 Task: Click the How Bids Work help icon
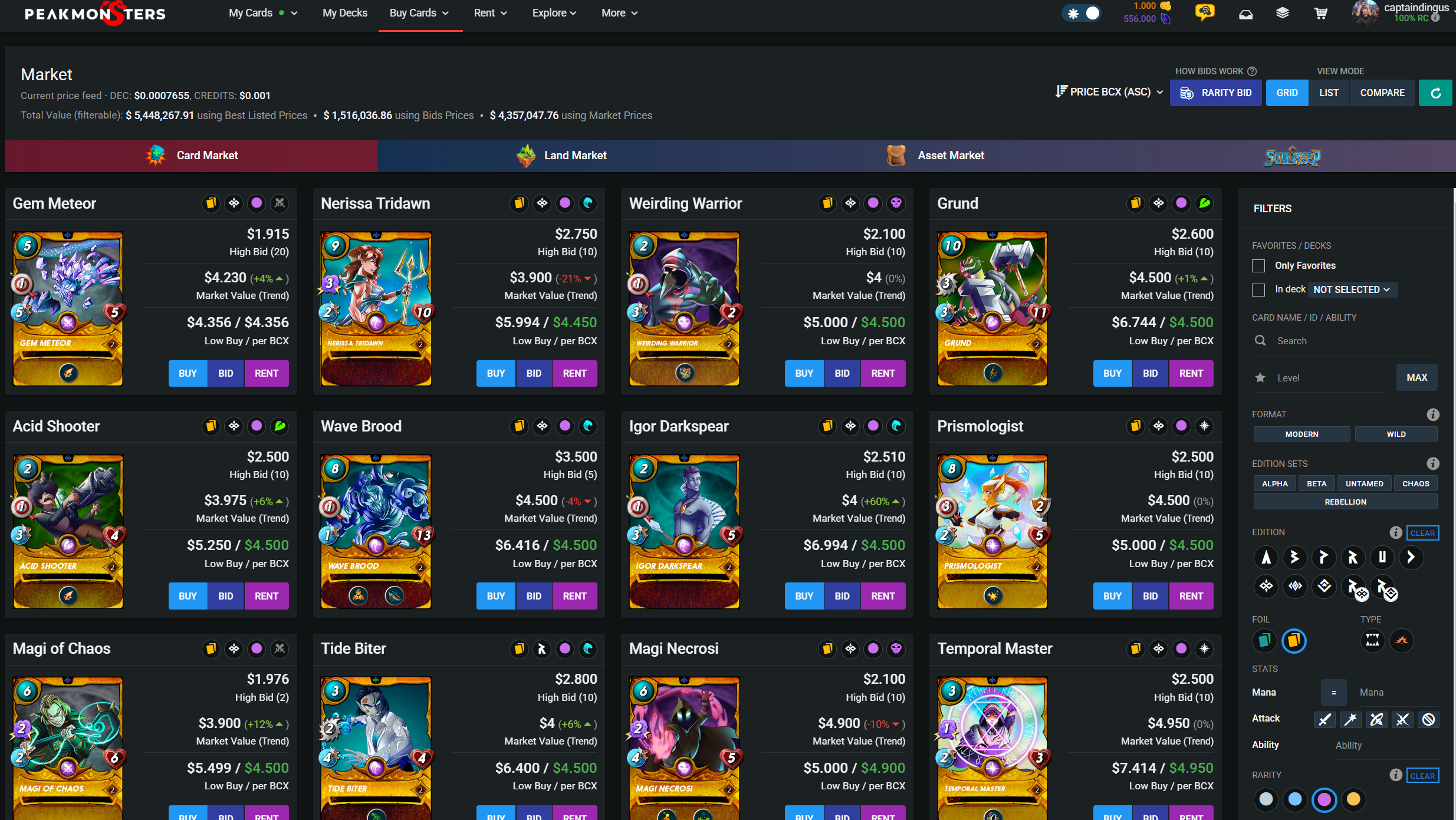(x=1252, y=71)
